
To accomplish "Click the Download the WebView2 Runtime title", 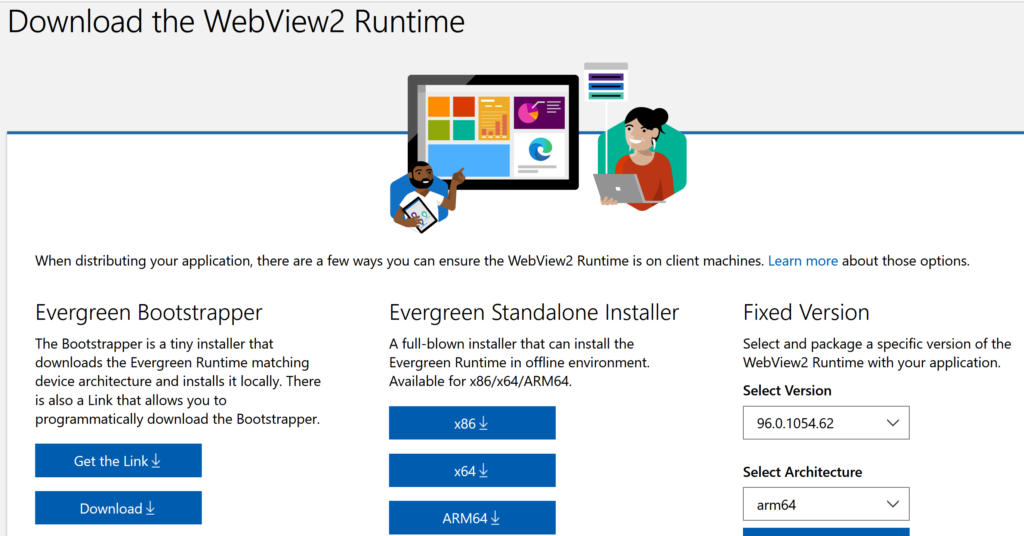I will point(236,22).
